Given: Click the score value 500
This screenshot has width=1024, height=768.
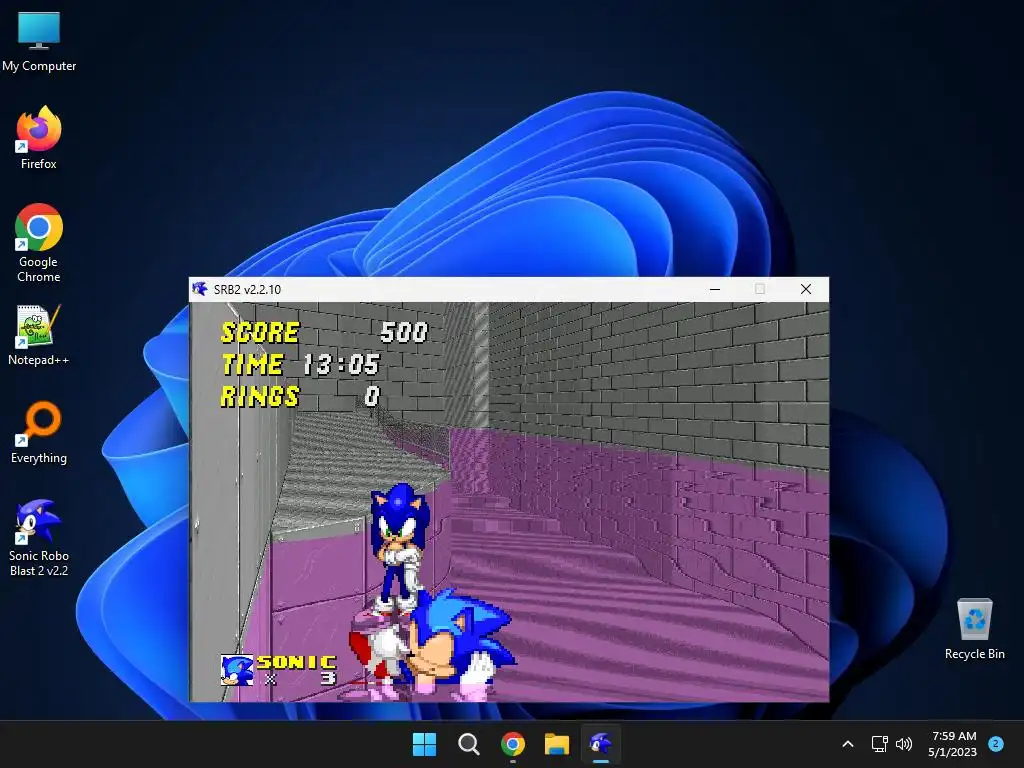Looking at the screenshot, I should pos(404,332).
